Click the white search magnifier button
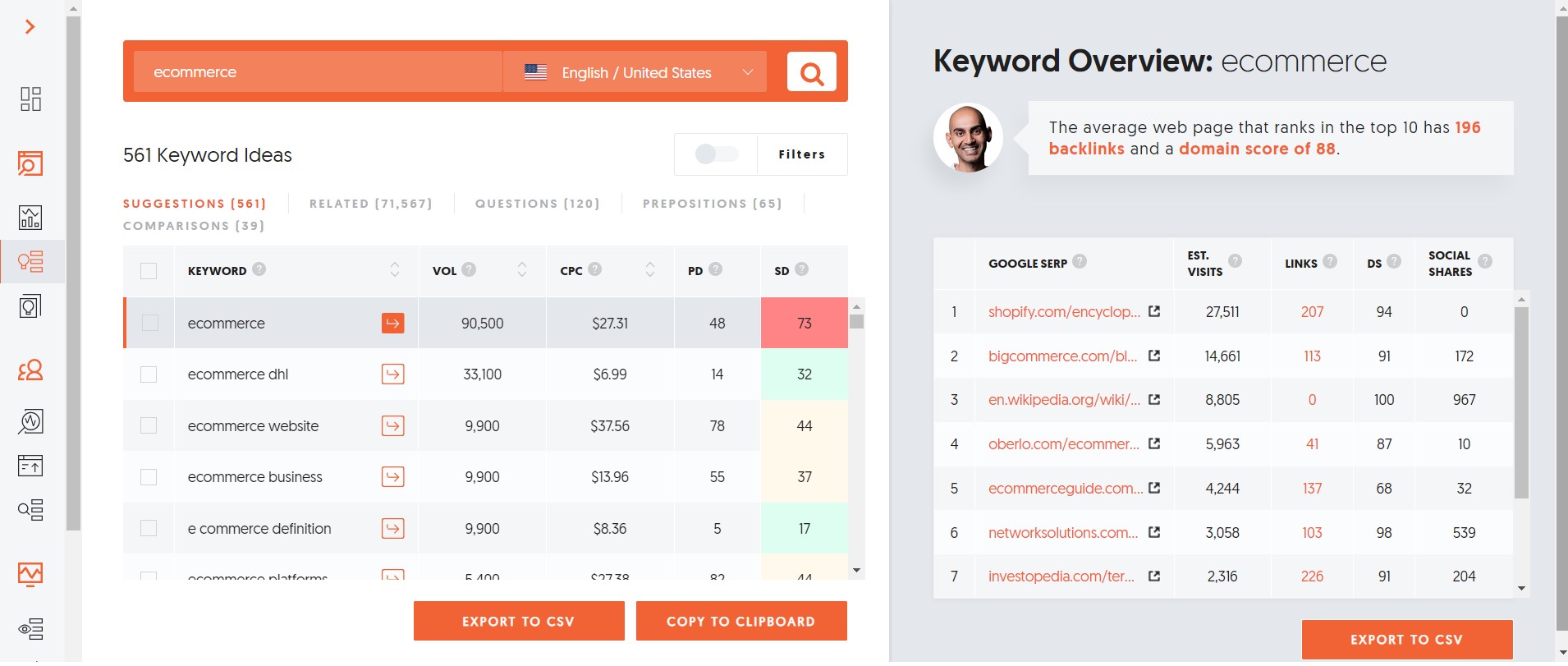Screen dimensions: 1568x666 (x=812, y=72)
